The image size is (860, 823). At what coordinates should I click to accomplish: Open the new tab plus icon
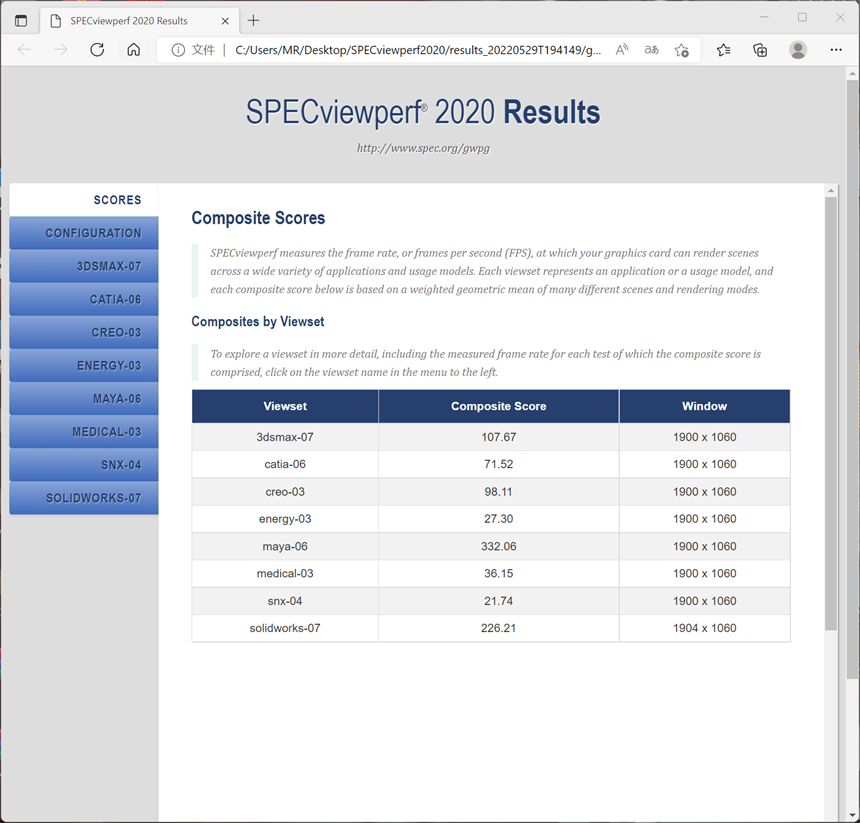pos(253,21)
